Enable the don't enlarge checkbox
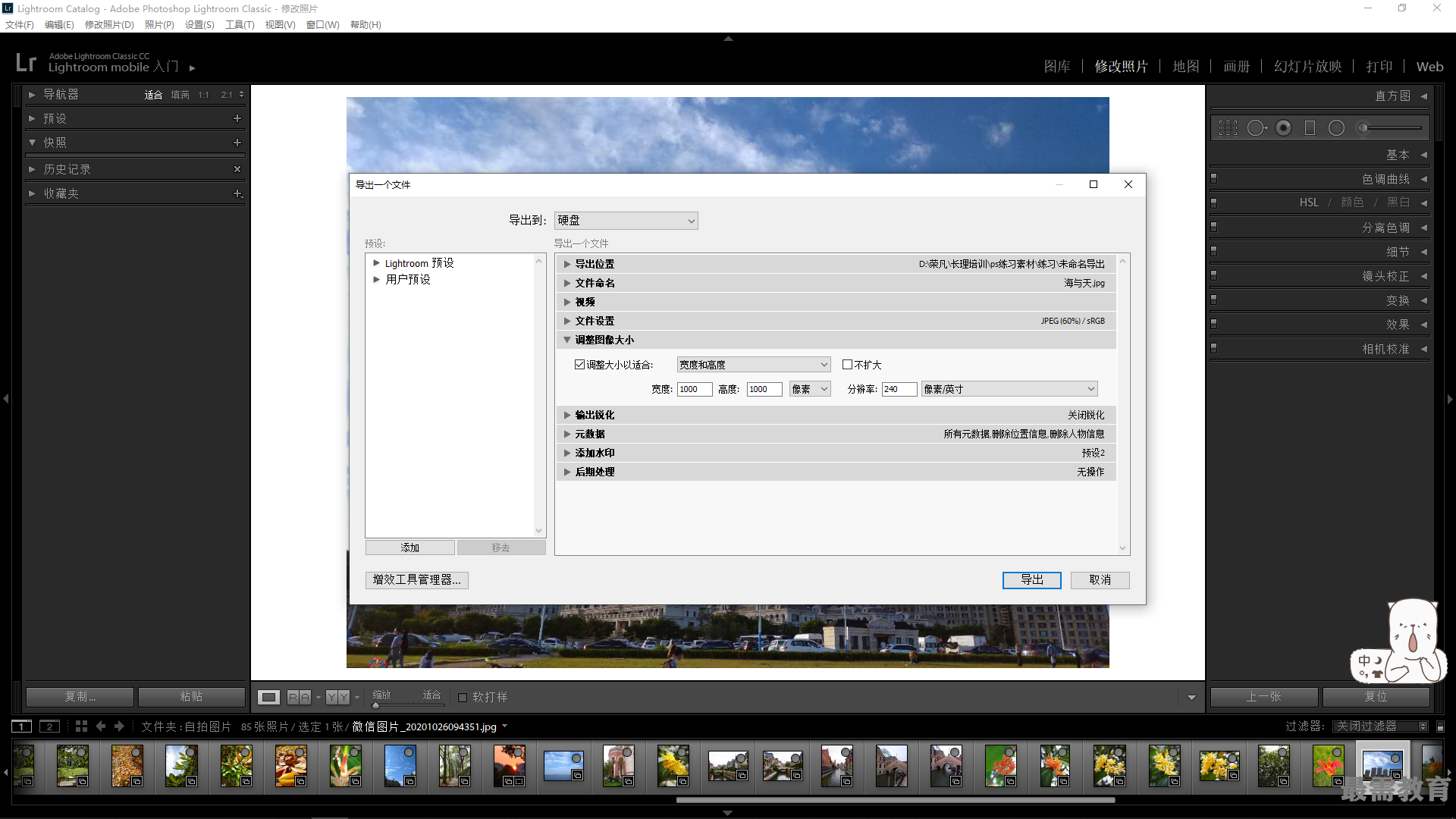 coord(848,365)
